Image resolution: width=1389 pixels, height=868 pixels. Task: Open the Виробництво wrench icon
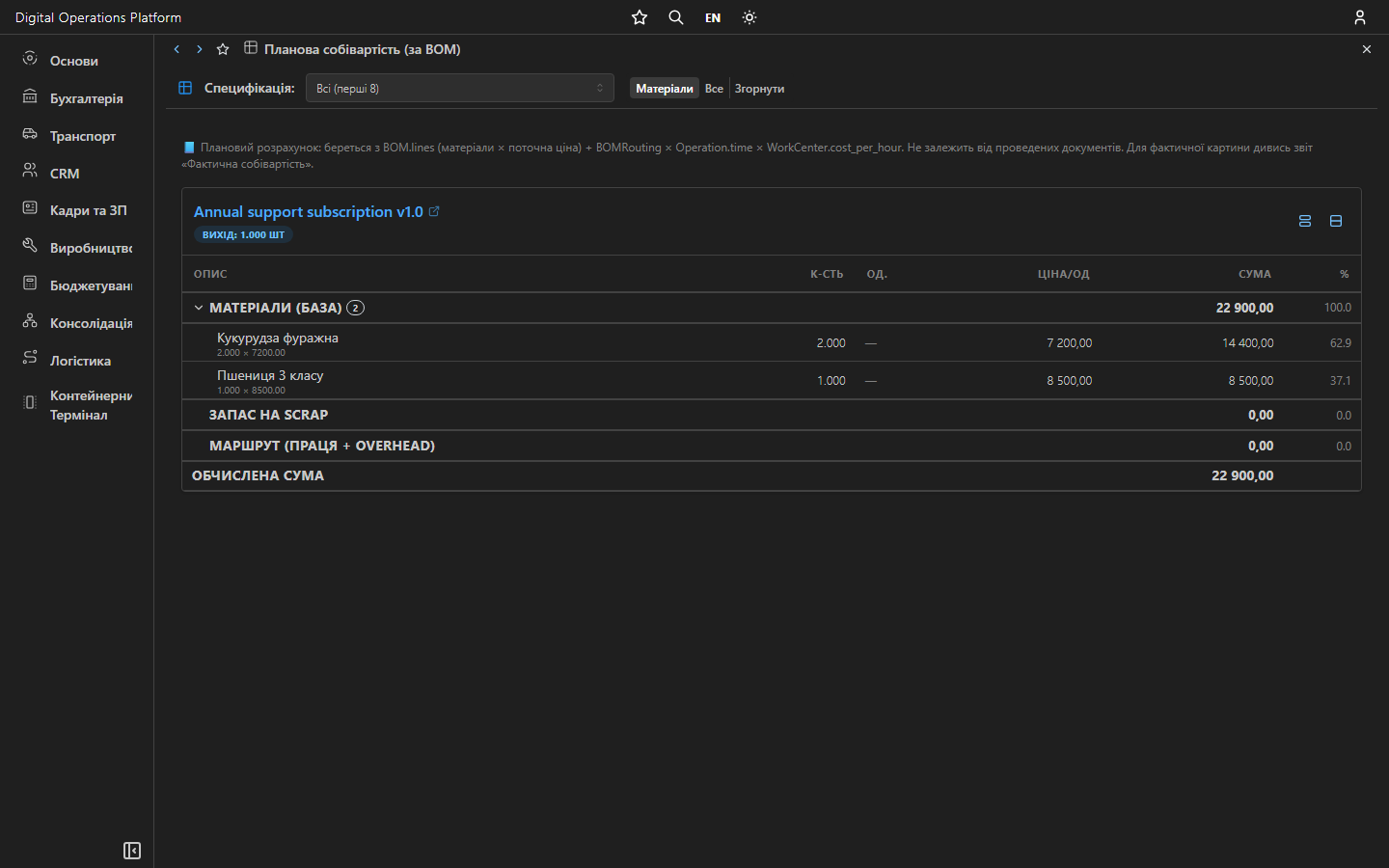(x=30, y=246)
